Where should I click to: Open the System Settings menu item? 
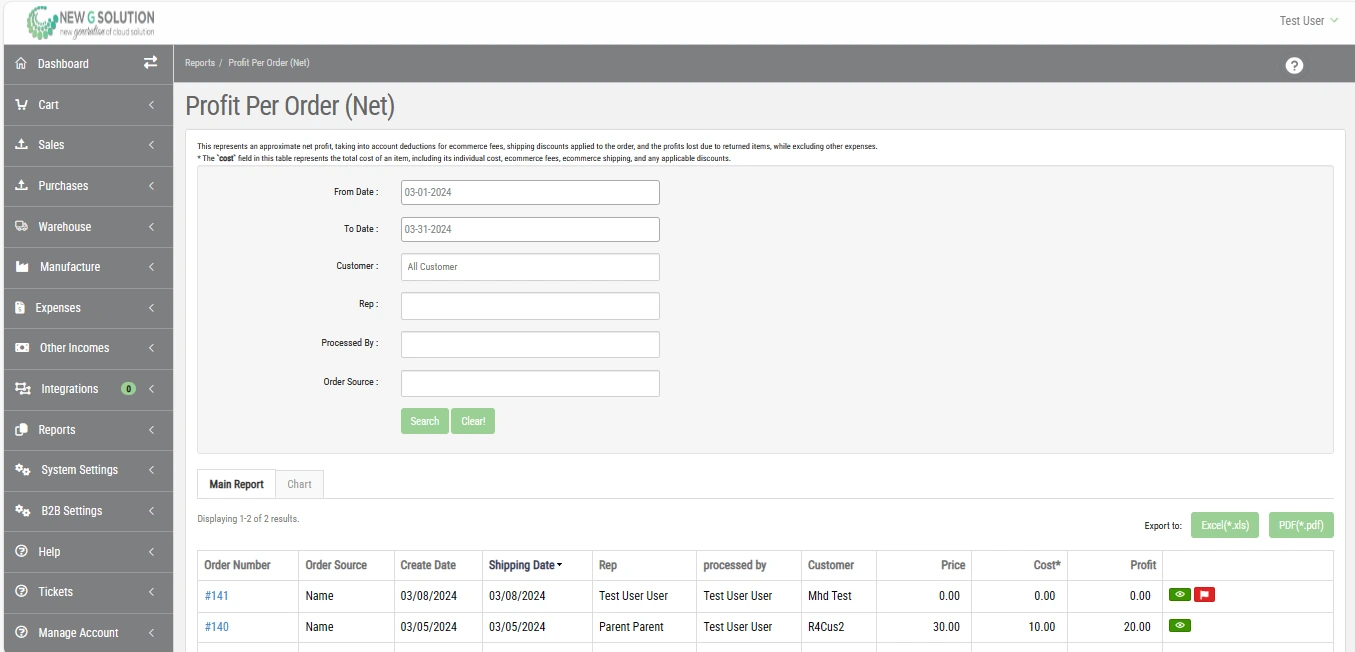pyautogui.click(x=88, y=470)
